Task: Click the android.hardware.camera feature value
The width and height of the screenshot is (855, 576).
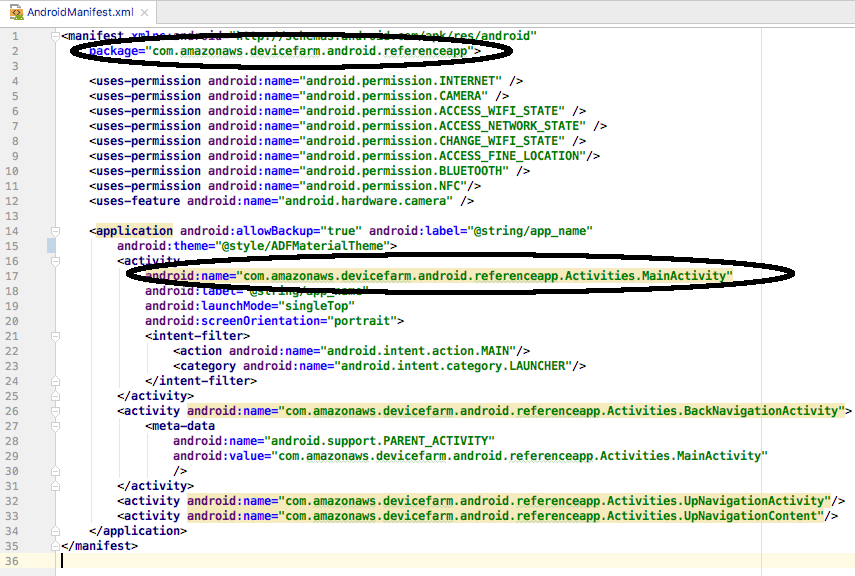Action: [365, 201]
